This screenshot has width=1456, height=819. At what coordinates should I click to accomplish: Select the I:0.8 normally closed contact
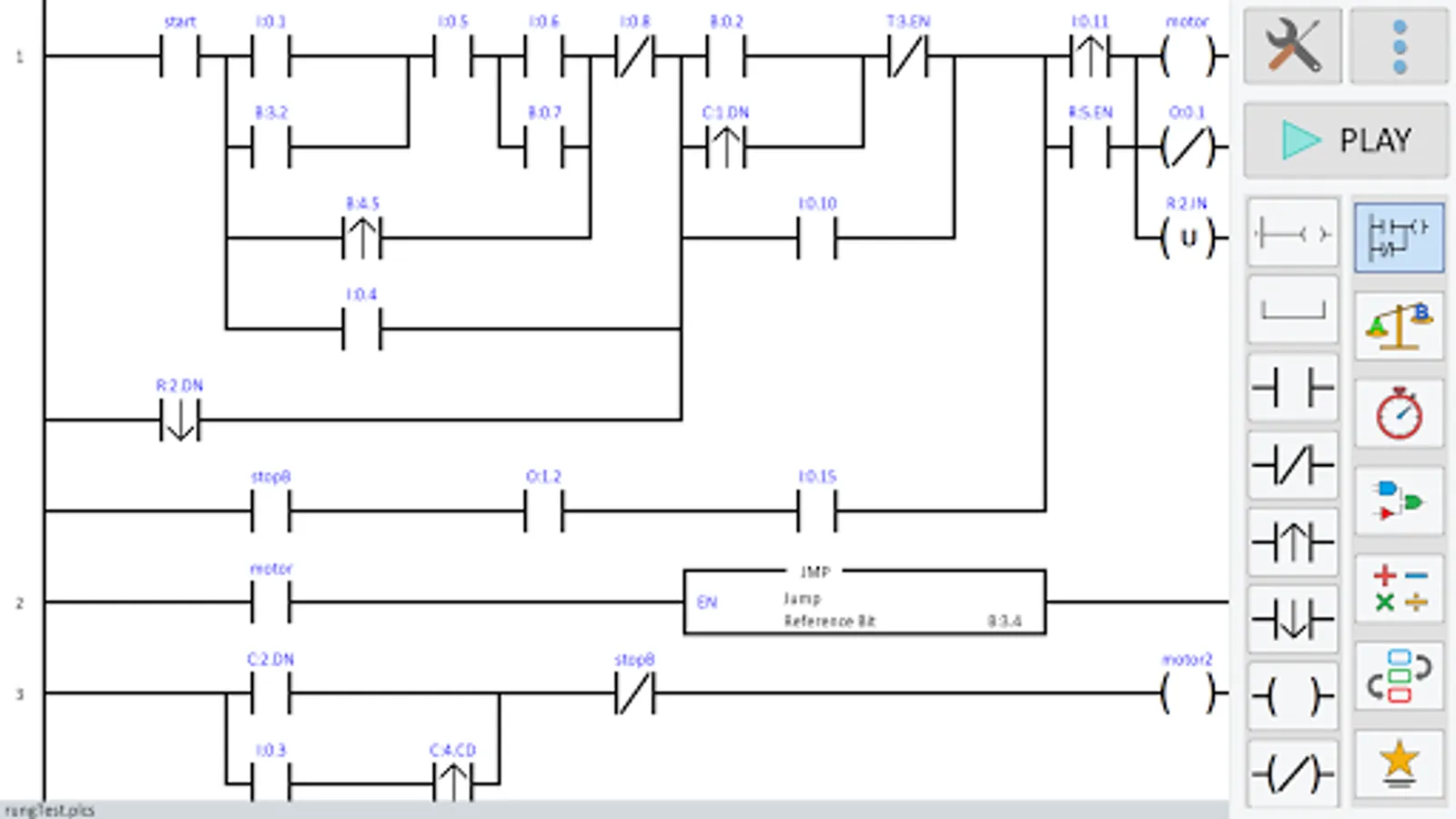pos(635,56)
